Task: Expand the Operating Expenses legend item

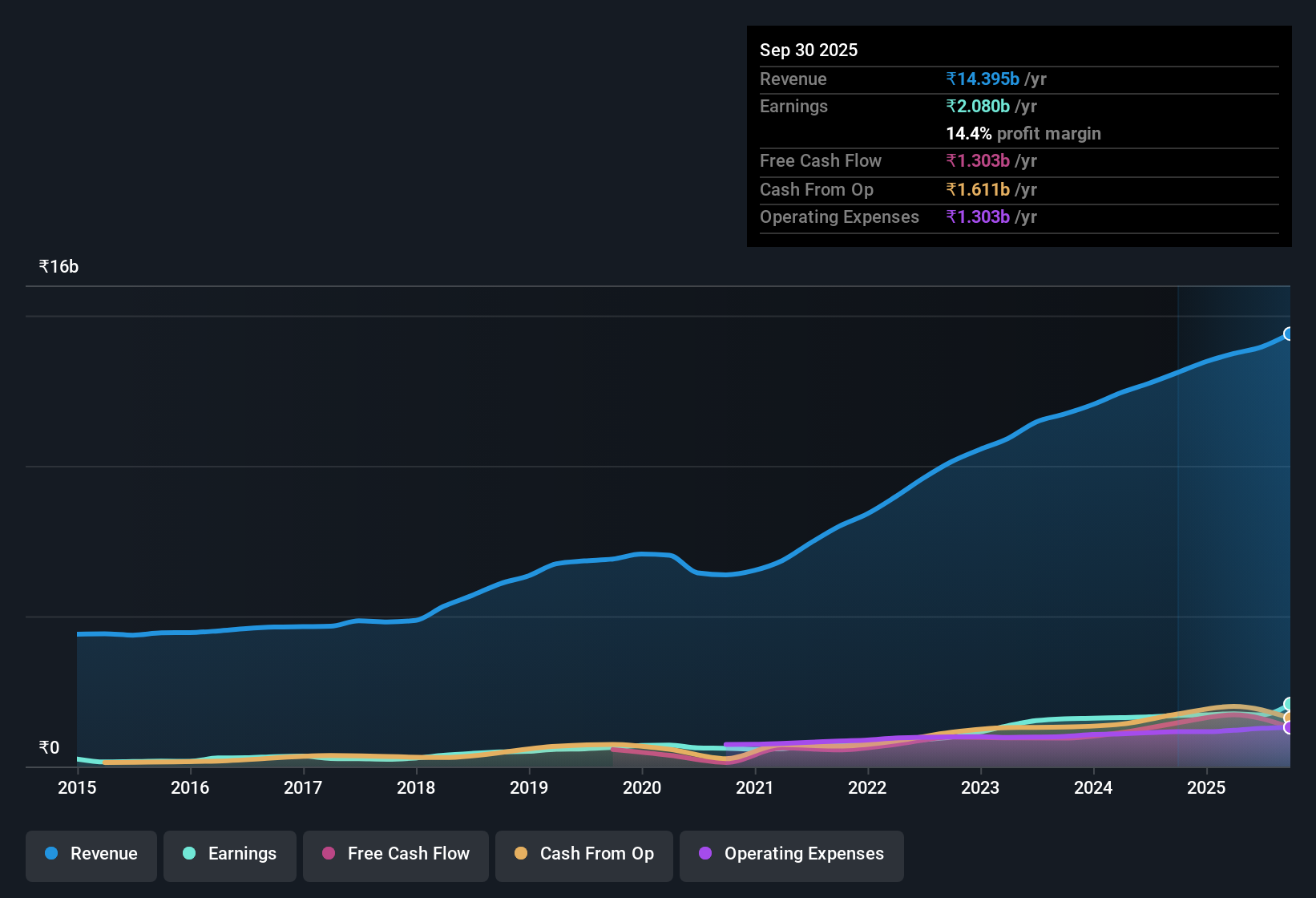Action: 791,855
